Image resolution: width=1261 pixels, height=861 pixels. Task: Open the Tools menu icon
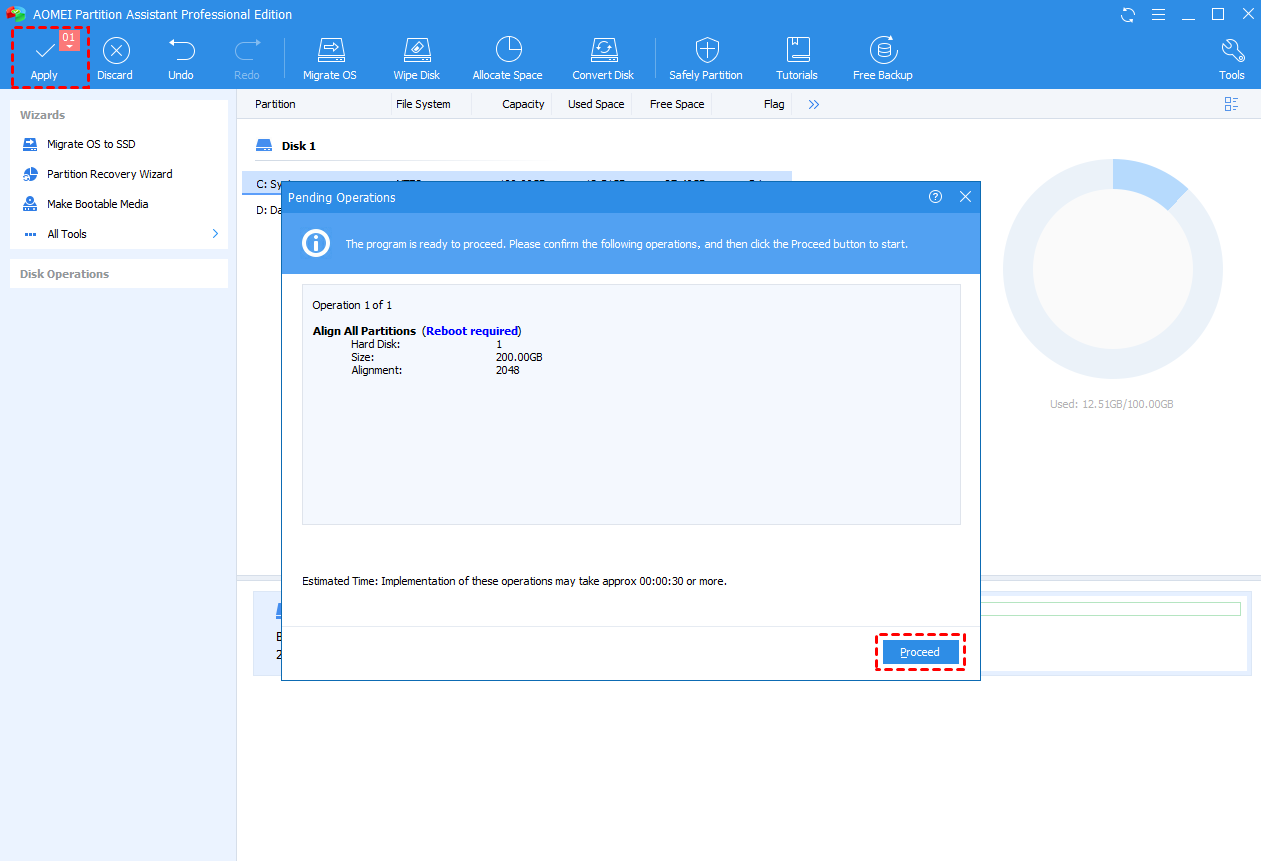[1232, 50]
